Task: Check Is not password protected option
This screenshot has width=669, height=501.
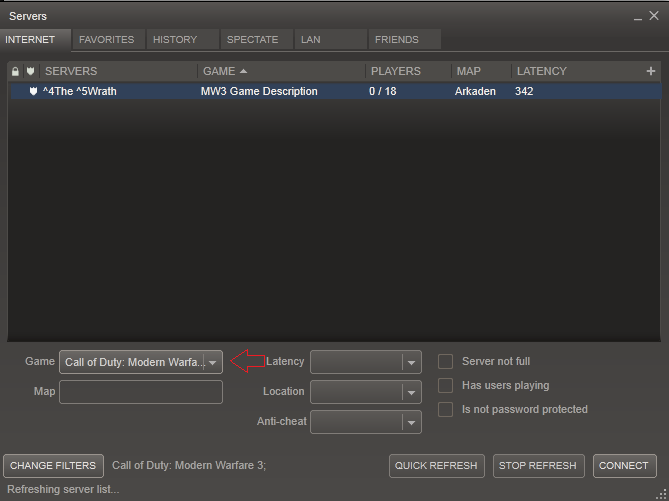Action: 446,410
